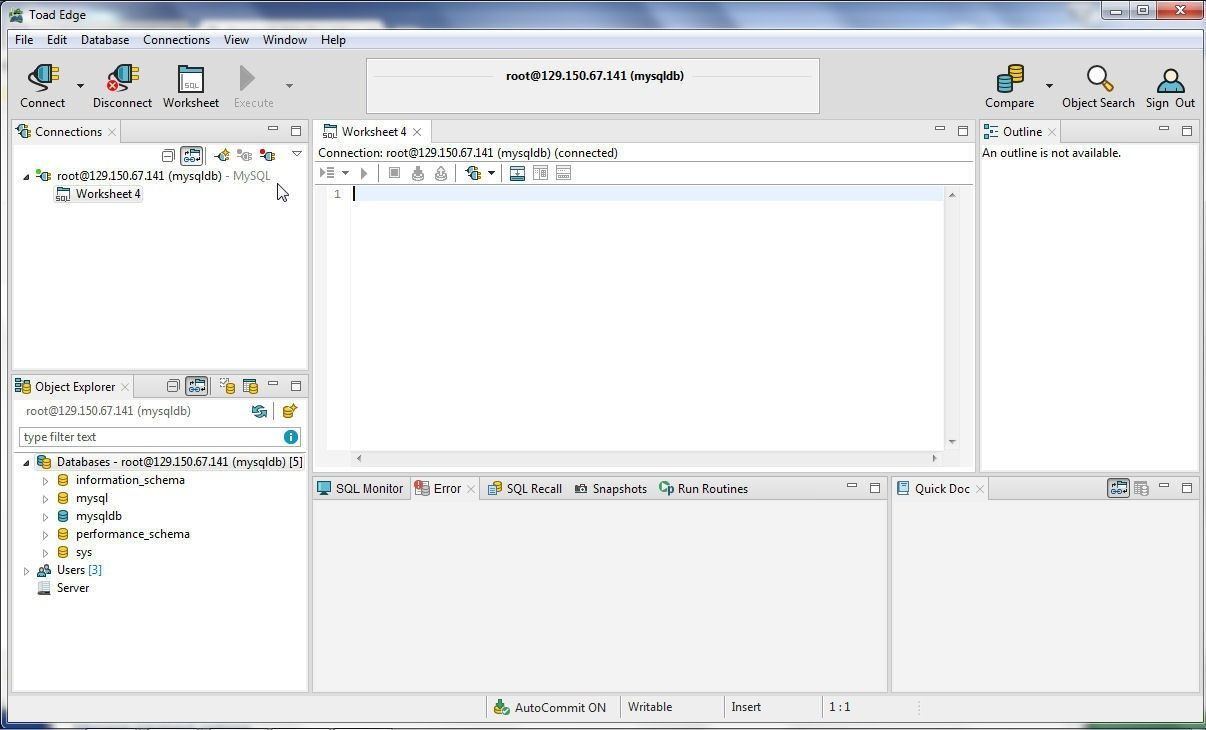Click the rollback icon in worksheet toolbar
Image resolution: width=1206 pixels, height=730 pixels.
(x=441, y=173)
